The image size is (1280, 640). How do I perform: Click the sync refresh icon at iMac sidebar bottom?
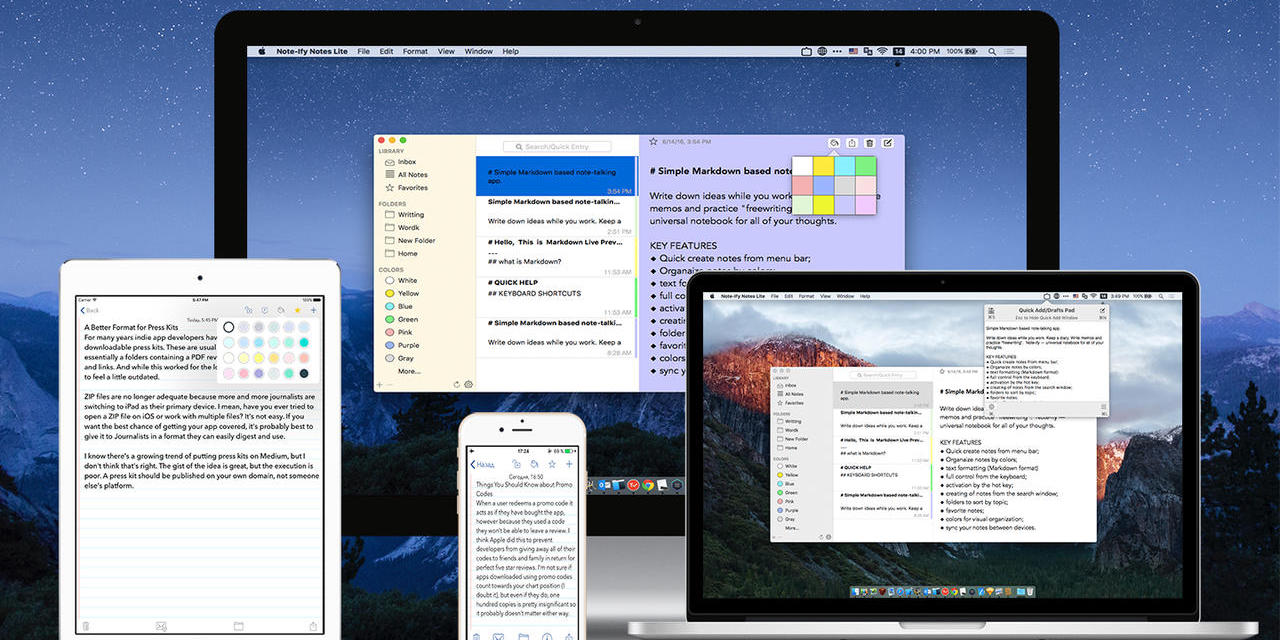457,384
